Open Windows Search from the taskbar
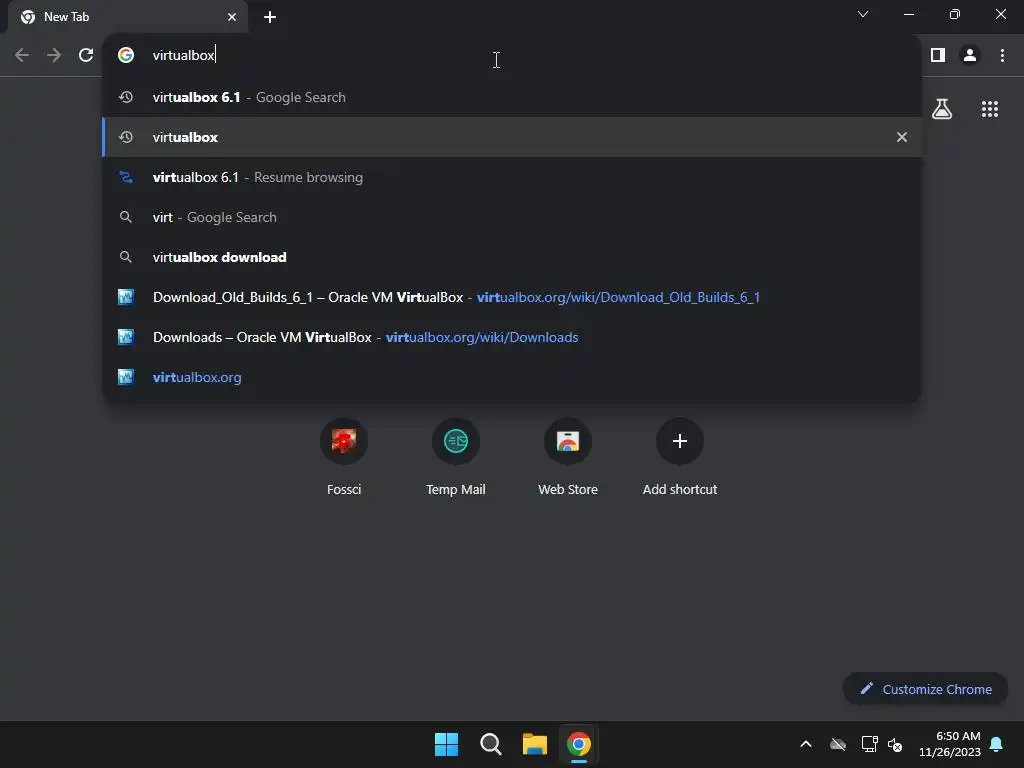Image resolution: width=1024 pixels, height=768 pixels. click(x=490, y=744)
